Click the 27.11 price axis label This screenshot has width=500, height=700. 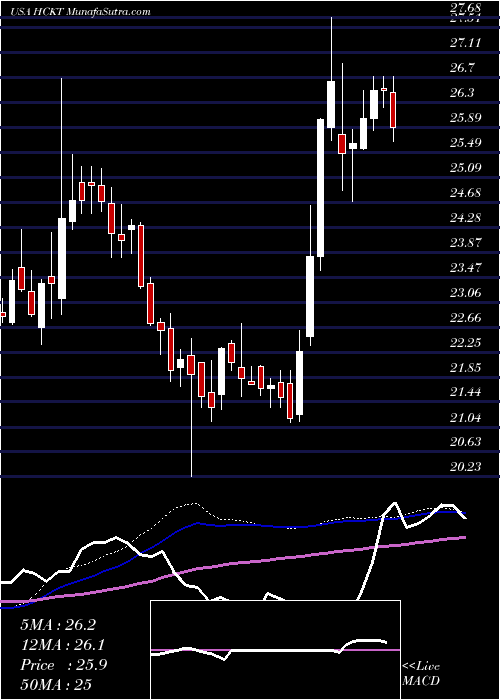point(466,43)
